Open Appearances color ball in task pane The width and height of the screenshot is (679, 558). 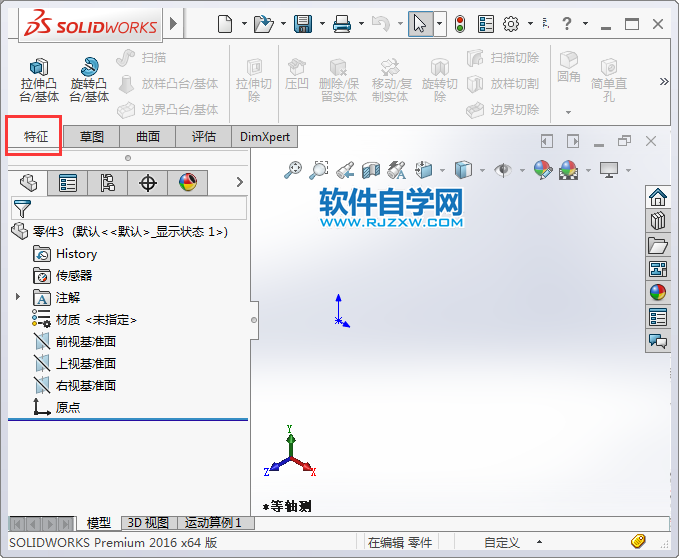[658, 293]
